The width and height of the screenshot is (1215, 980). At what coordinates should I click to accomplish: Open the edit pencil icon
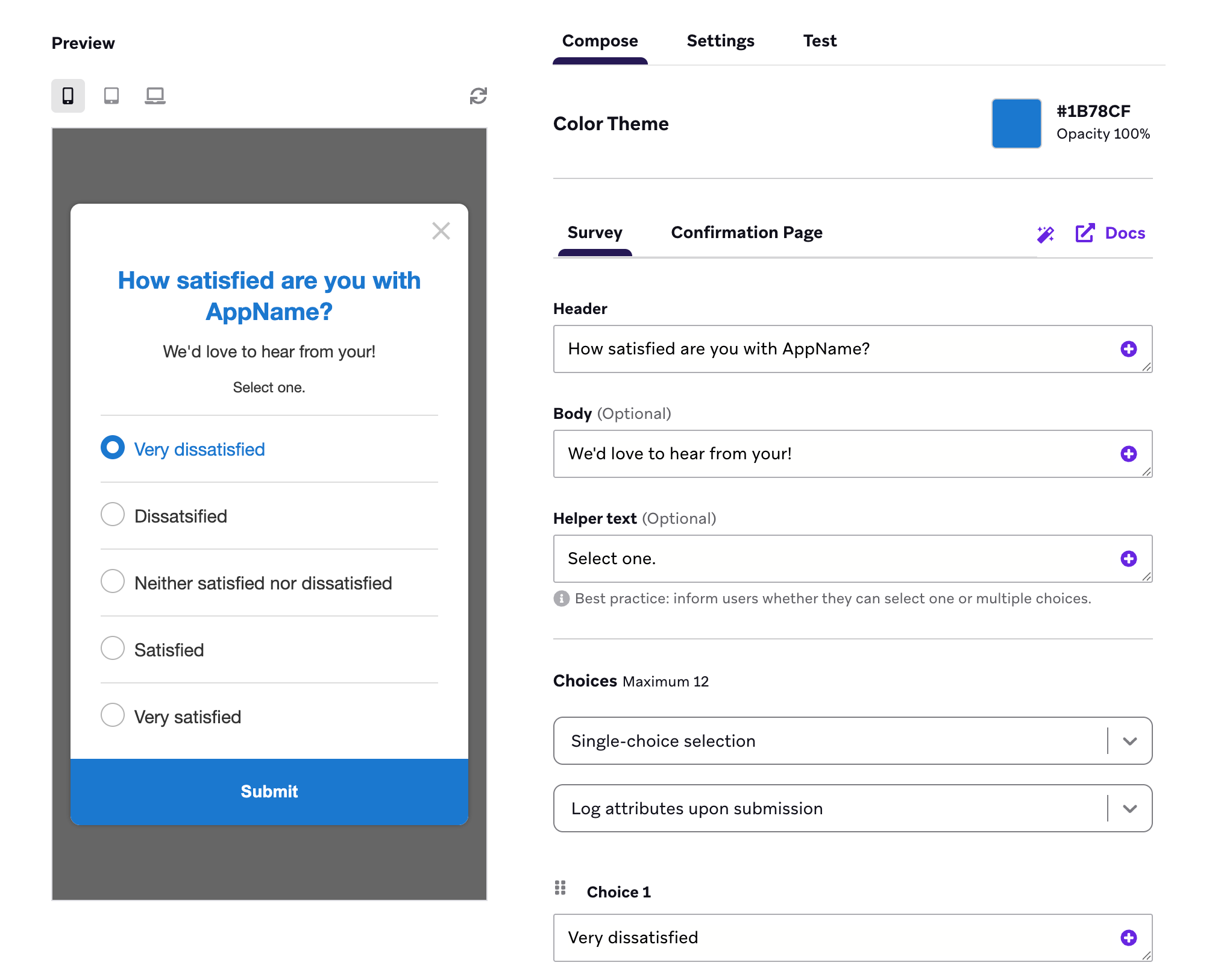pos(1047,233)
